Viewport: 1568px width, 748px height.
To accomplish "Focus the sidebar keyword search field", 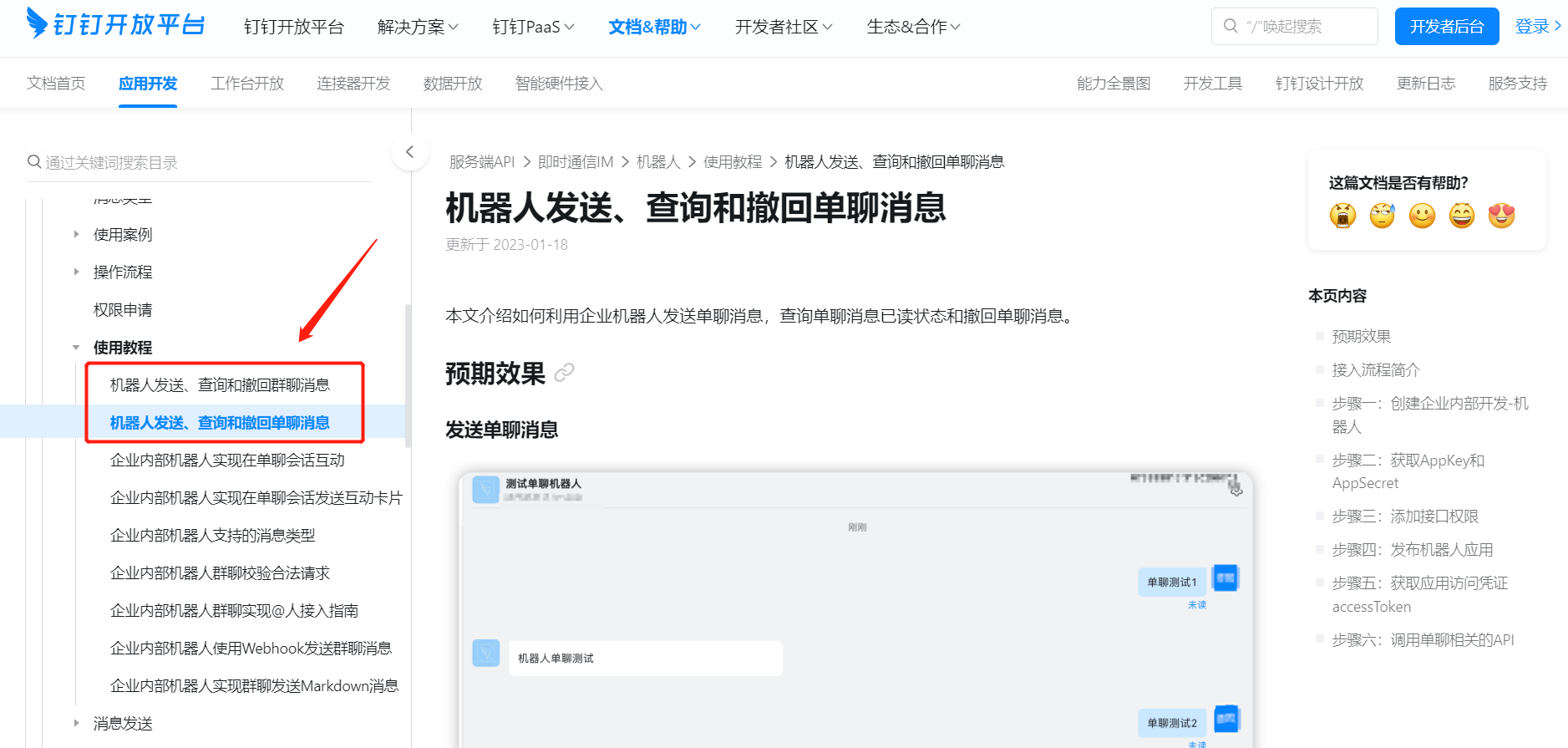I will coord(199,162).
